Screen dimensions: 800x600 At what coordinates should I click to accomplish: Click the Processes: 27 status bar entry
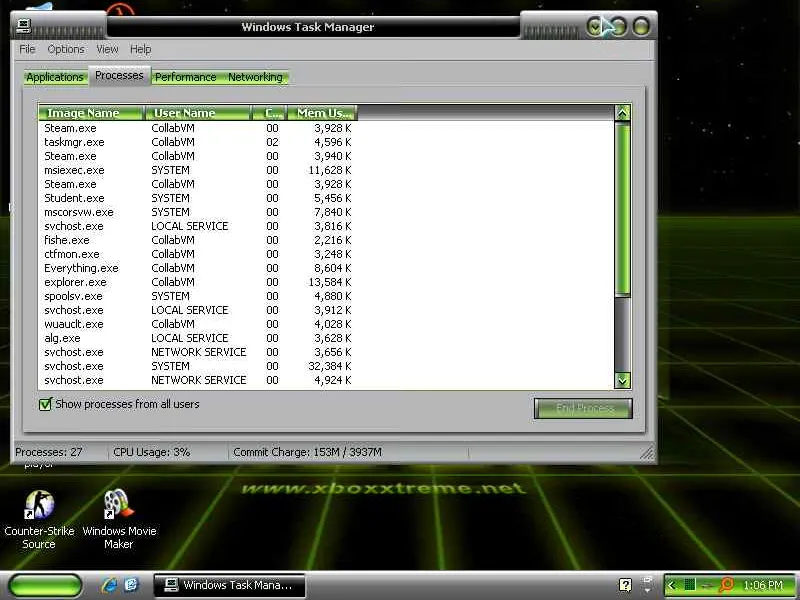(x=48, y=452)
